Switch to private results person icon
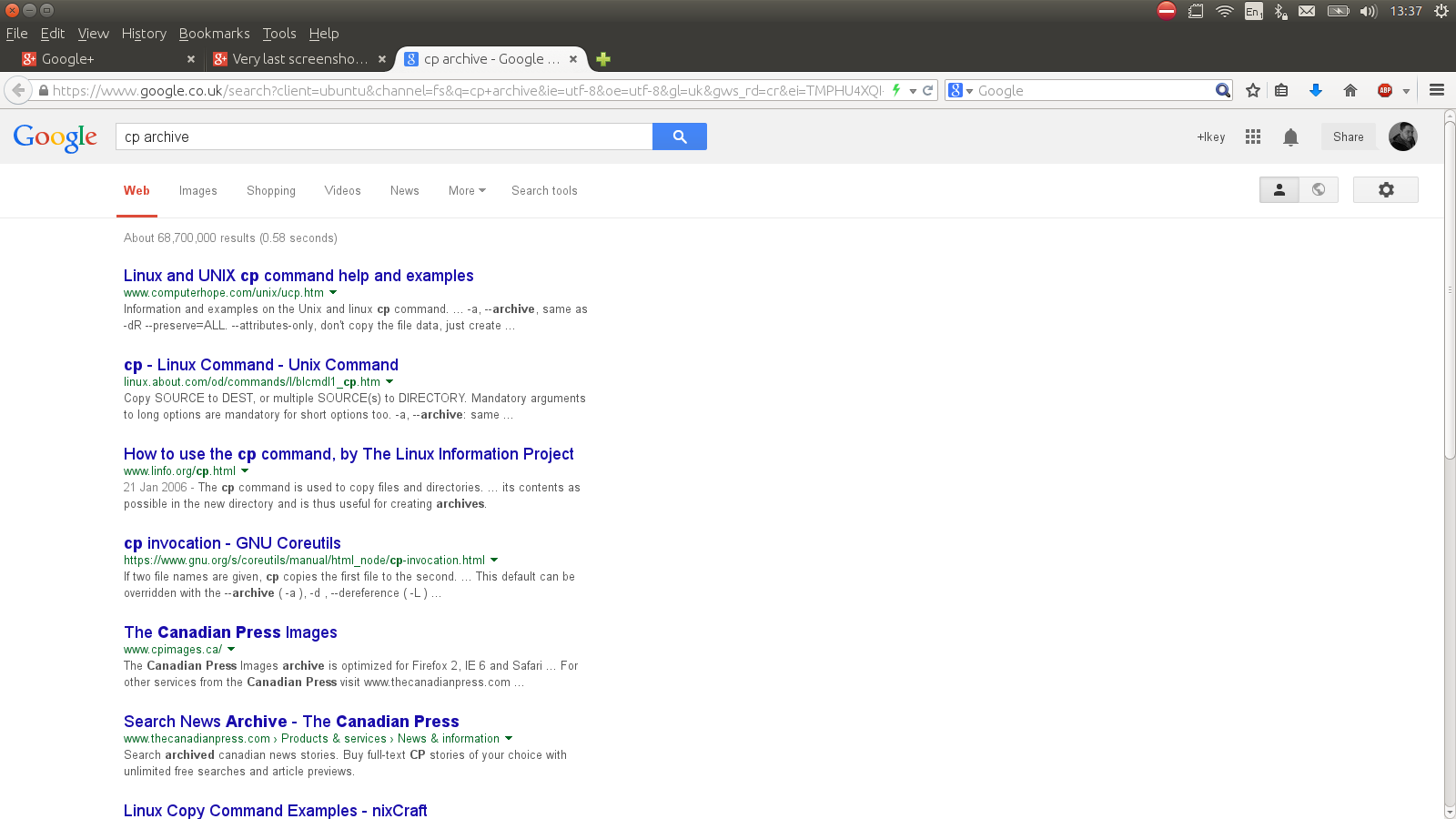The image size is (1456, 819). 1279,190
